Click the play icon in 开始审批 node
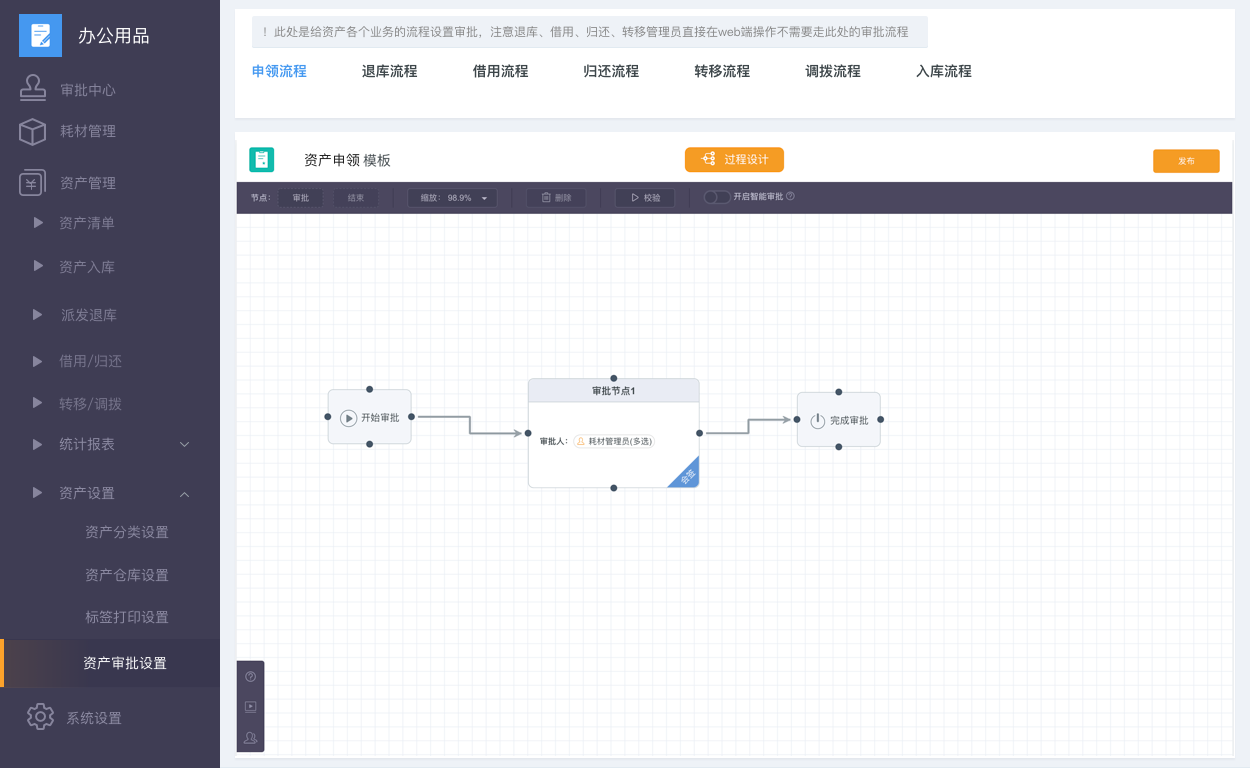The width and height of the screenshot is (1250, 768). (348, 418)
